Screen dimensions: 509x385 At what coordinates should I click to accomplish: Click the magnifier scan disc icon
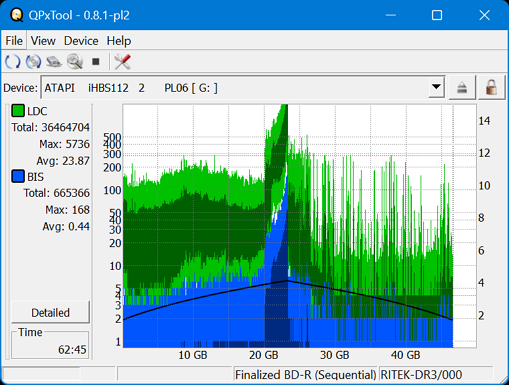point(75,62)
